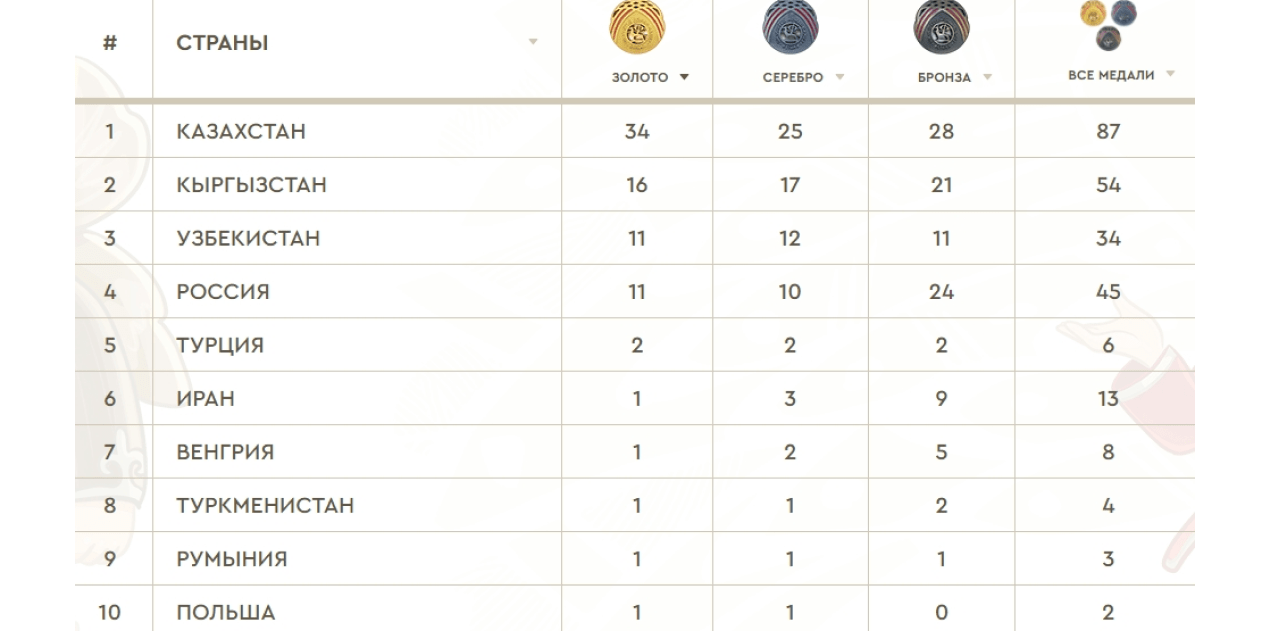1270x635 pixels.
Task: Sort by Бронза using its arrow
Action: (x=987, y=77)
